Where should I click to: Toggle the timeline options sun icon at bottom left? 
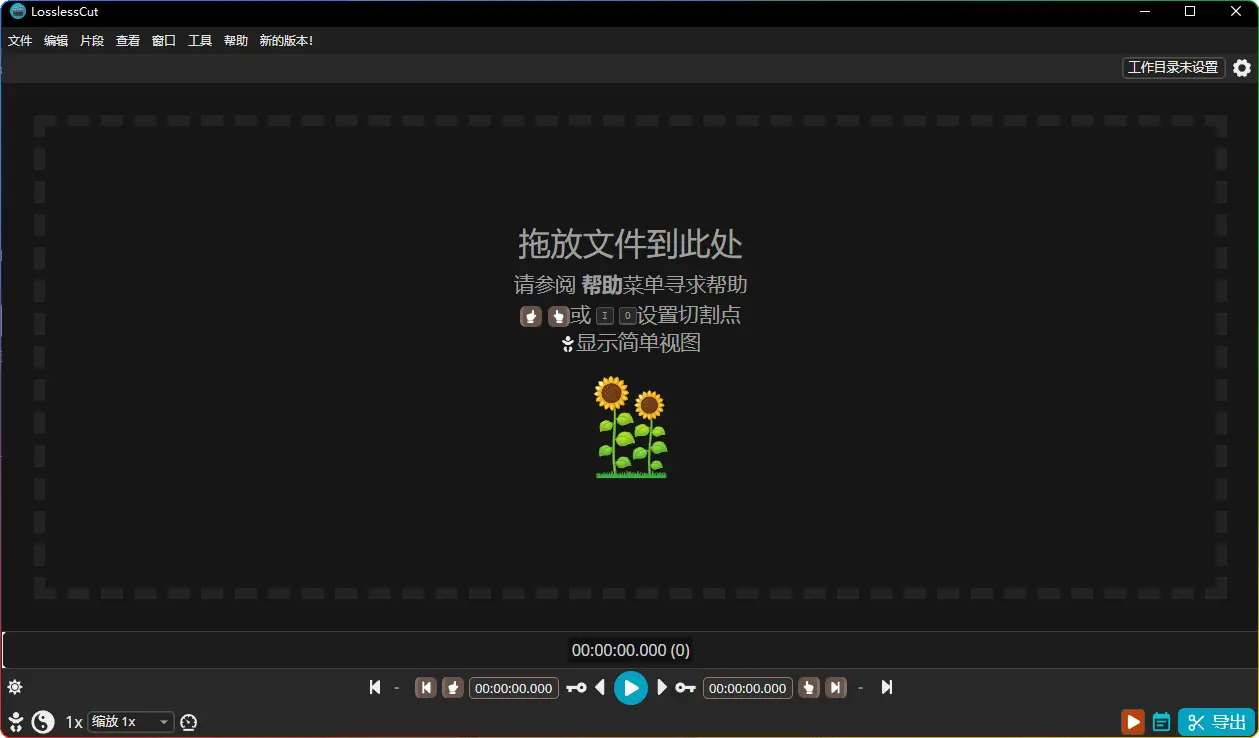tap(15, 687)
